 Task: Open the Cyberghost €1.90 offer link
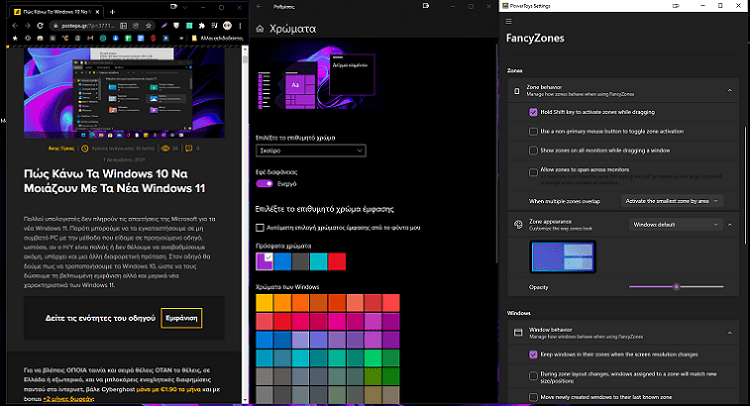(x=168, y=389)
